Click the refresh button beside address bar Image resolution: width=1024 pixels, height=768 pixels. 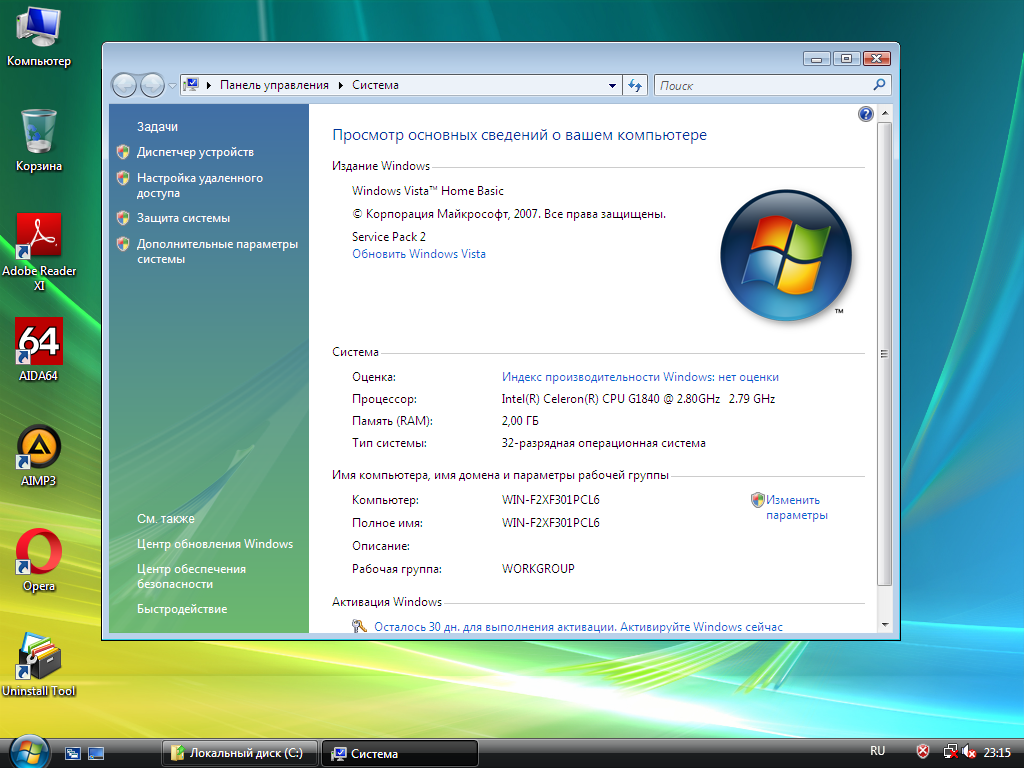635,86
